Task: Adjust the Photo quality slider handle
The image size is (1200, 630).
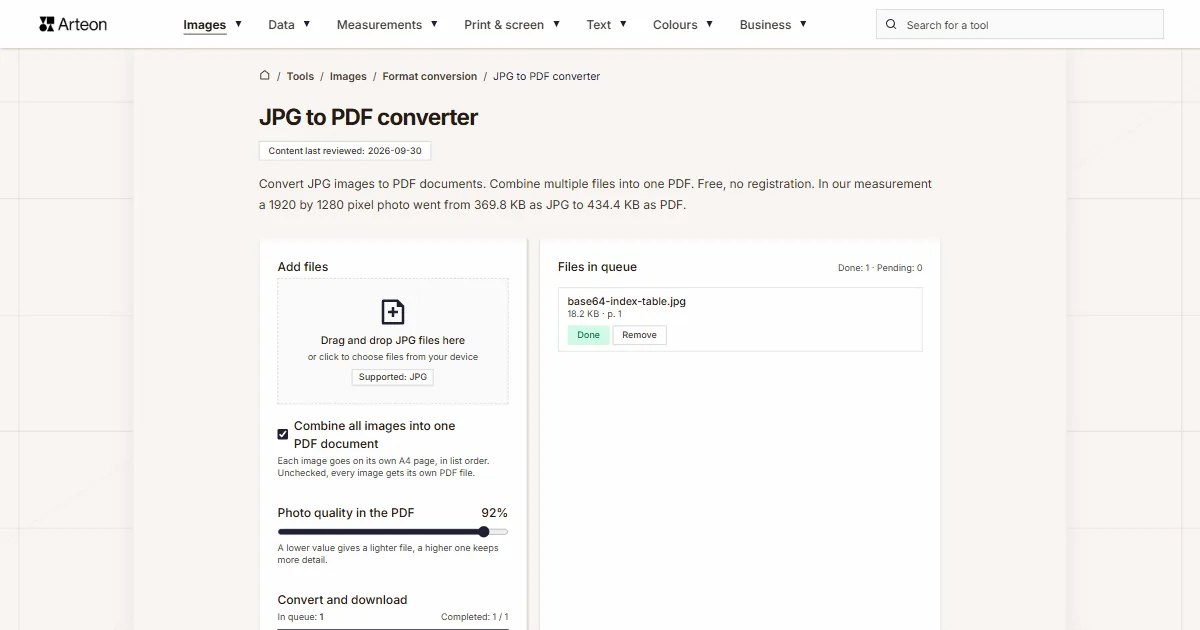Action: point(484,532)
